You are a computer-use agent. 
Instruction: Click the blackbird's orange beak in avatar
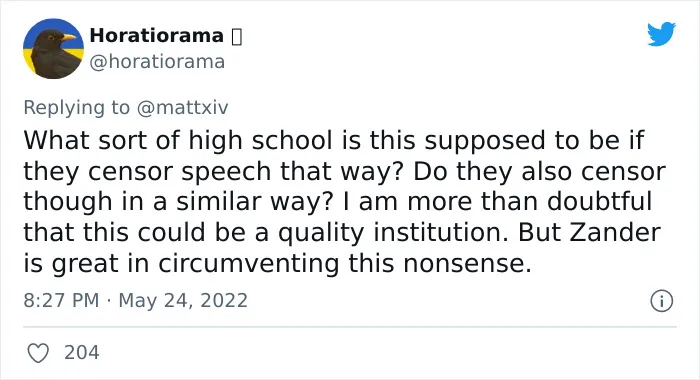tap(69, 38)
